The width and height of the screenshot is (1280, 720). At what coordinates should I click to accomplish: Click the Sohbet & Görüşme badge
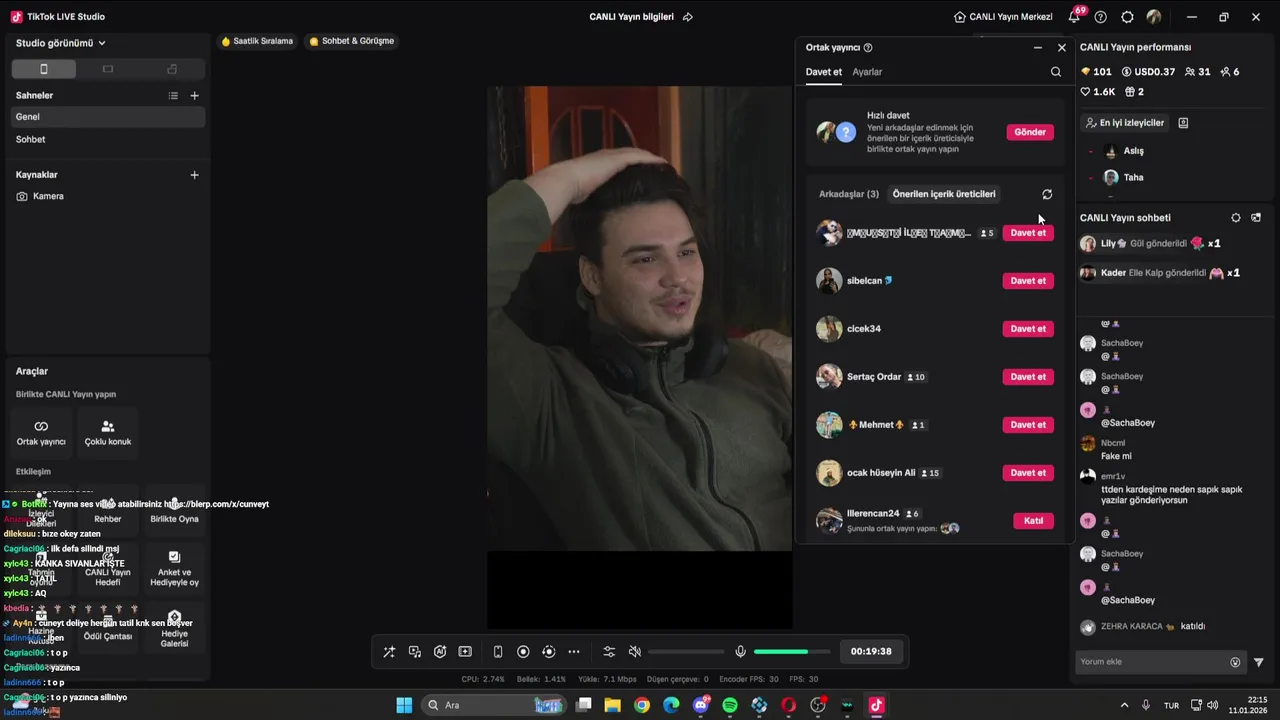352,41
